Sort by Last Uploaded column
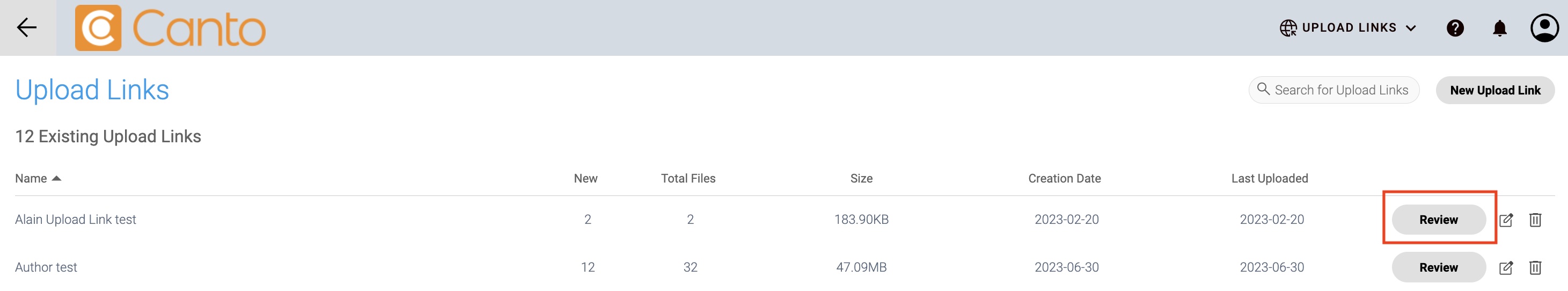This screenshot has height=291, width=1568. coord(1269,178)
